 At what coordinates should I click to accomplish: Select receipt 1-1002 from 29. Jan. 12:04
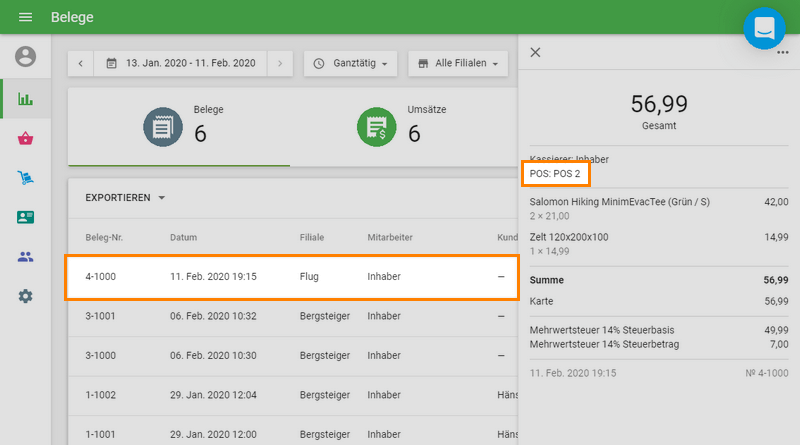[291, 395]
